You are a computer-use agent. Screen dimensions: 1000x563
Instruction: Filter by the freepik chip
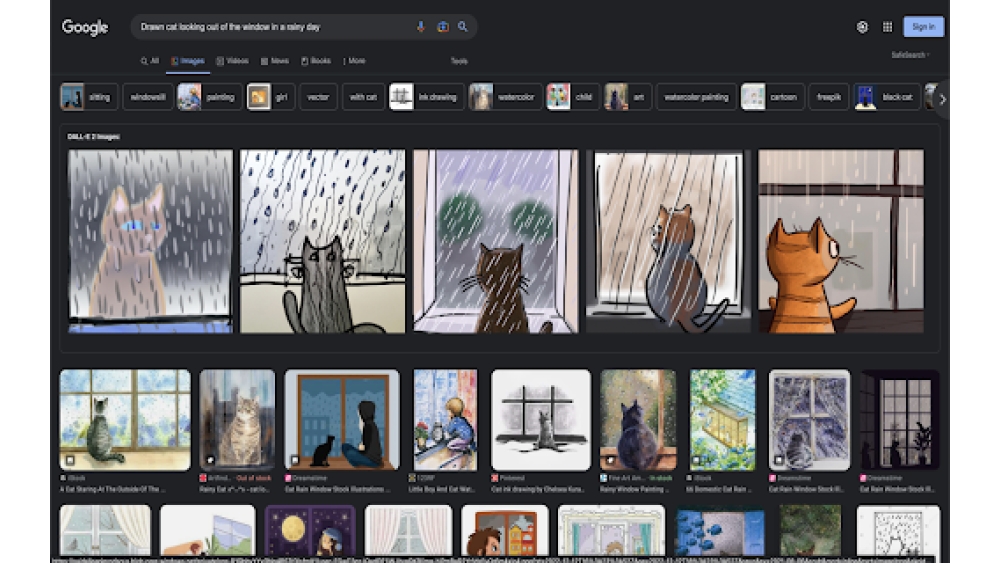pyautogui.click(x=828, y=97)
